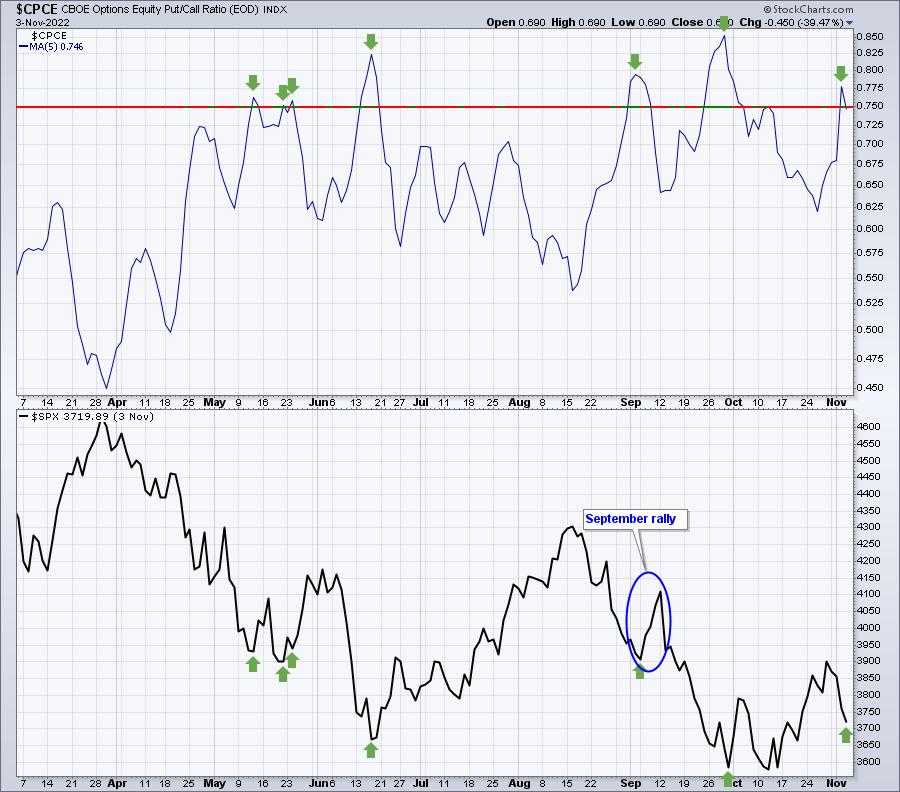The image size is (900, 792).
Task: Click the 3900 price axis value
Action: click(x=868, y=661)
